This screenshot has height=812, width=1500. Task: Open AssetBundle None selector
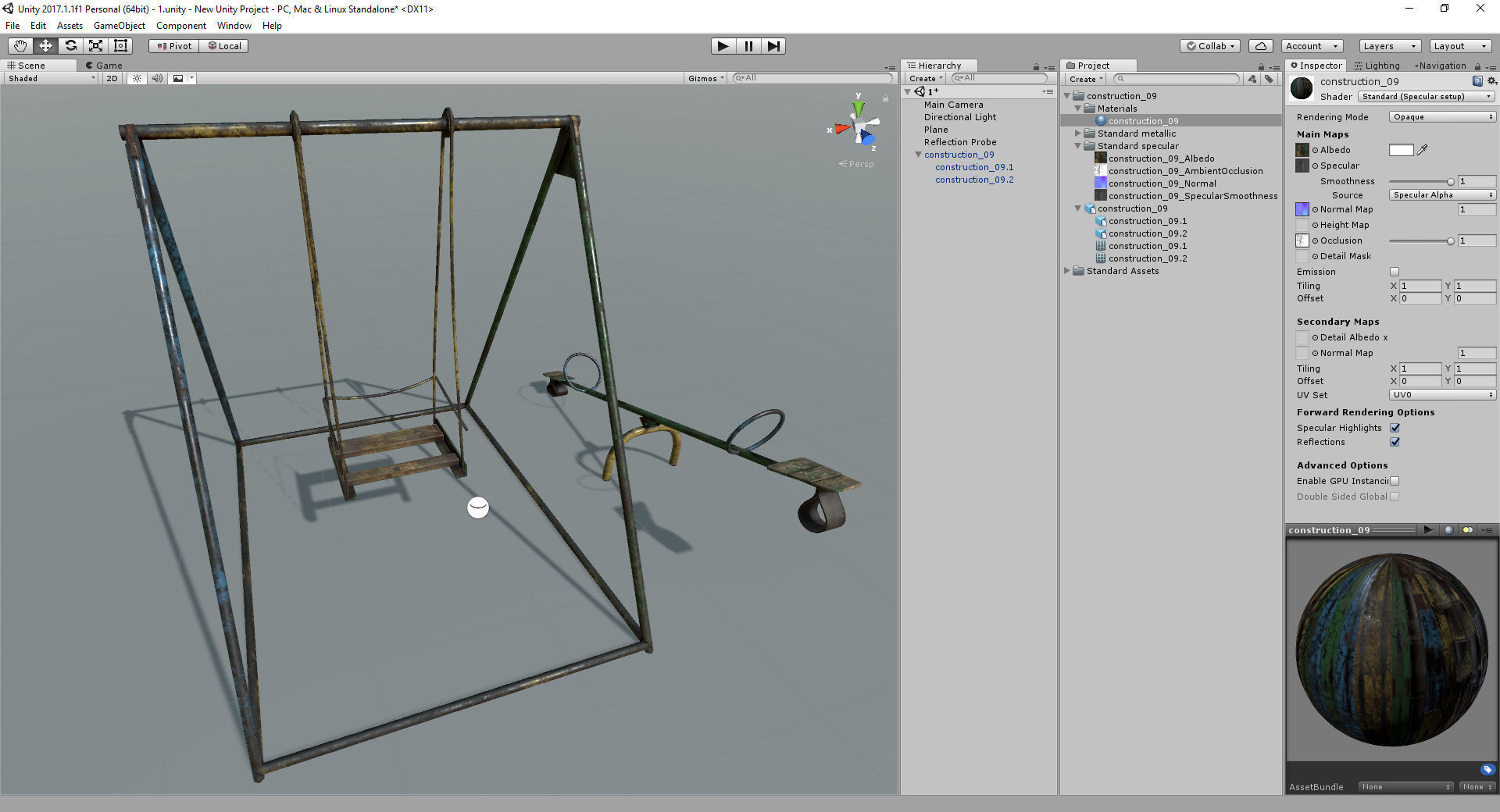(x=1405, y=787)
